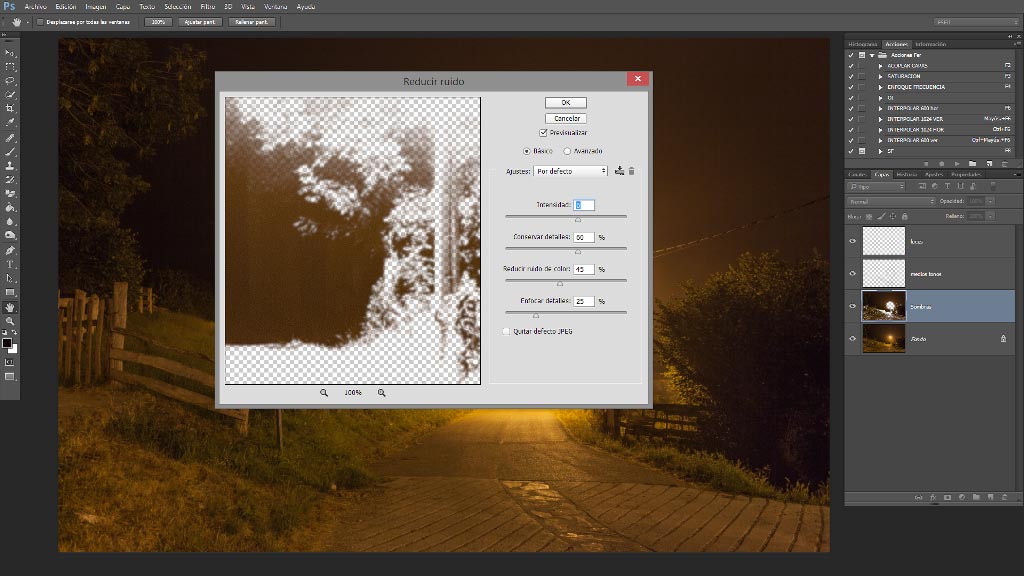Screen dimensions: 1024x576
Task: Open the Filtro menu
Action: tap(208, 7)
